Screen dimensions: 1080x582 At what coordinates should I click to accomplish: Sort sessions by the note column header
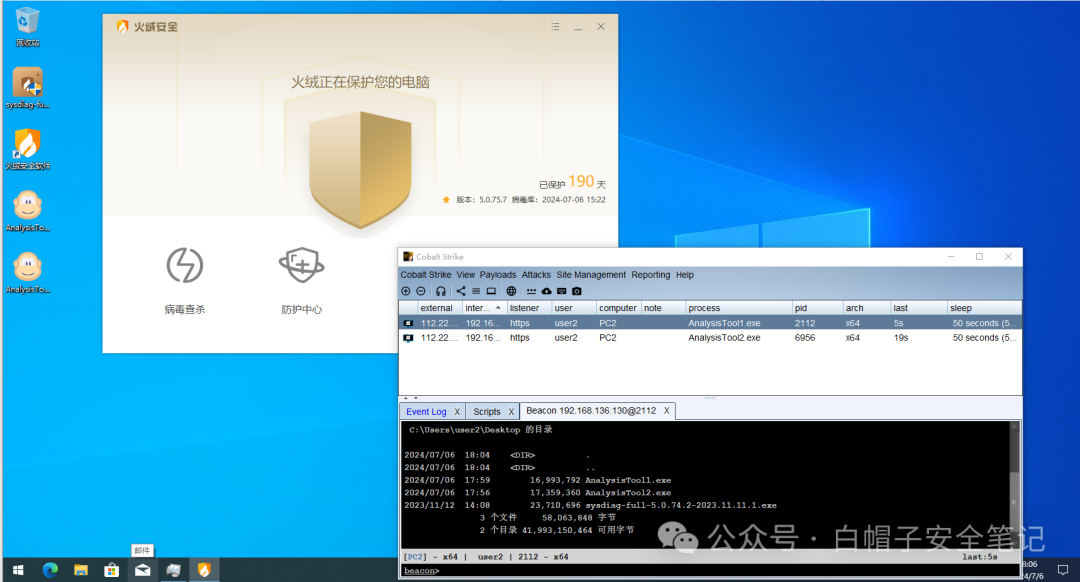click(663, 308)
